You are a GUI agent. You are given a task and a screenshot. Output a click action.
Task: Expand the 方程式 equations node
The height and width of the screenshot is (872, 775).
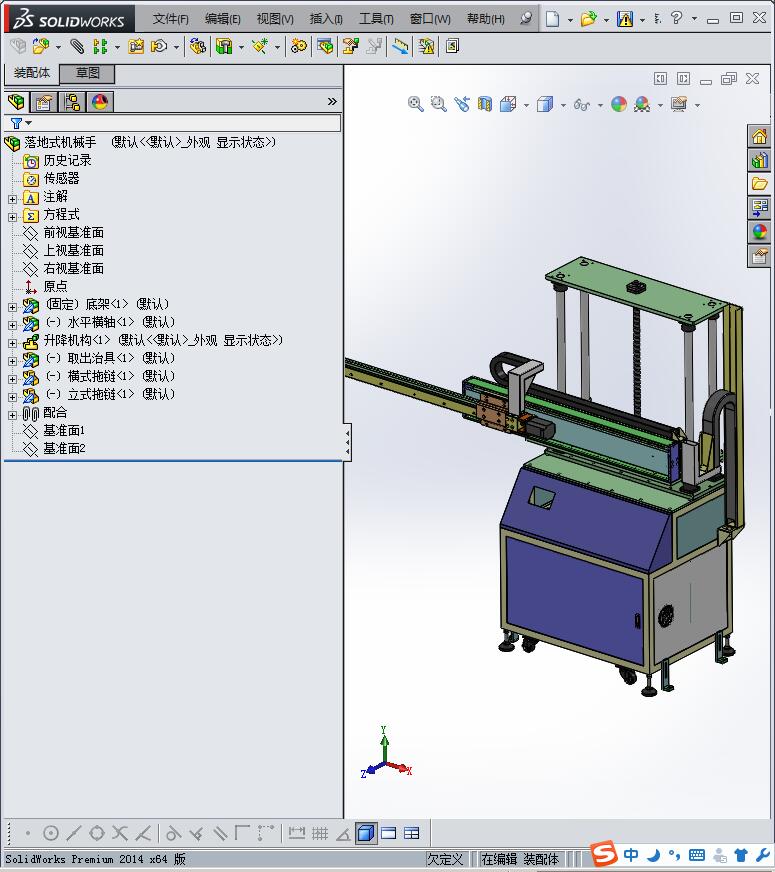(12, 217)
